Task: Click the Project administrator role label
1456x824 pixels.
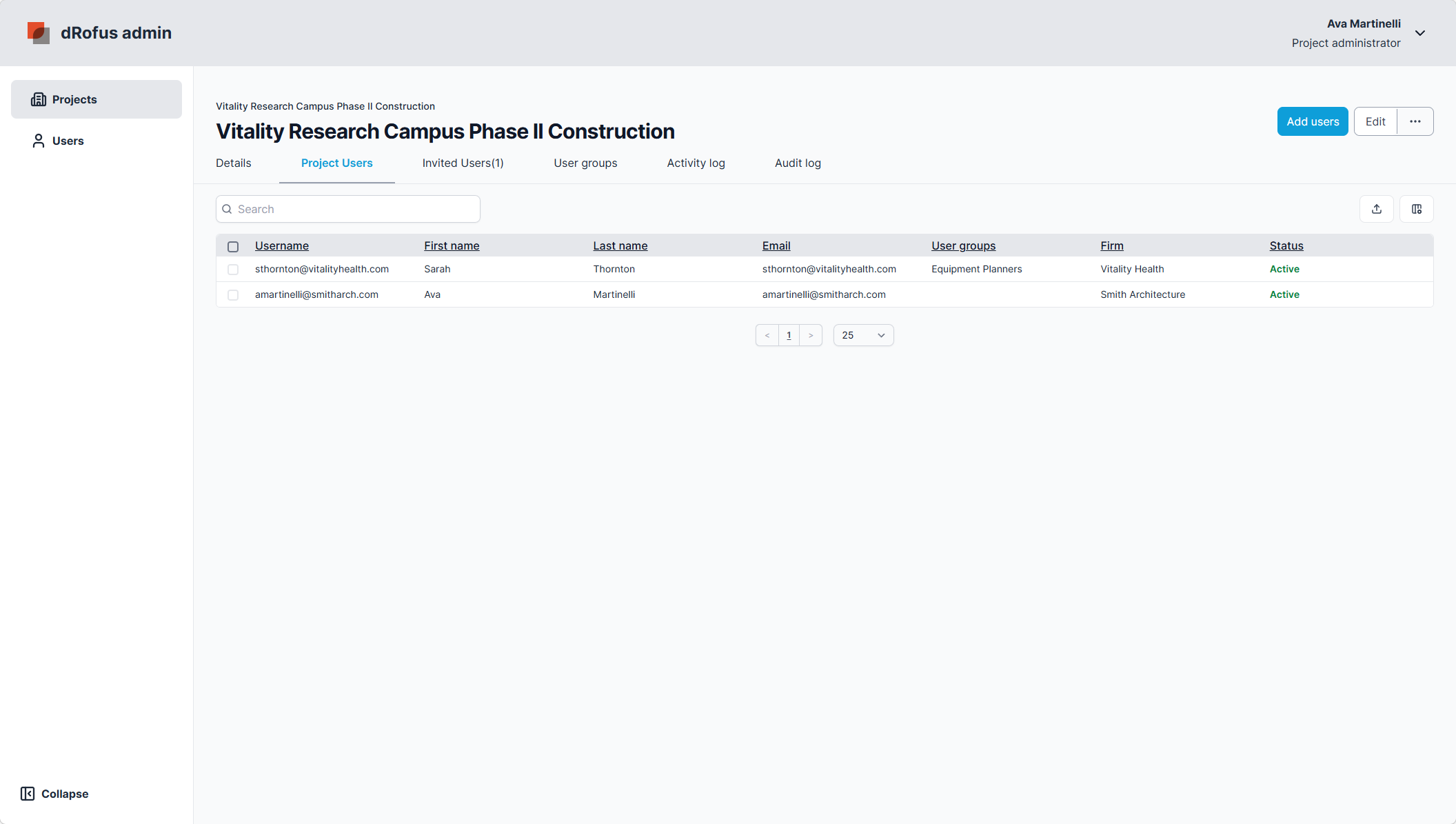Action: [x=1346, y=43]
